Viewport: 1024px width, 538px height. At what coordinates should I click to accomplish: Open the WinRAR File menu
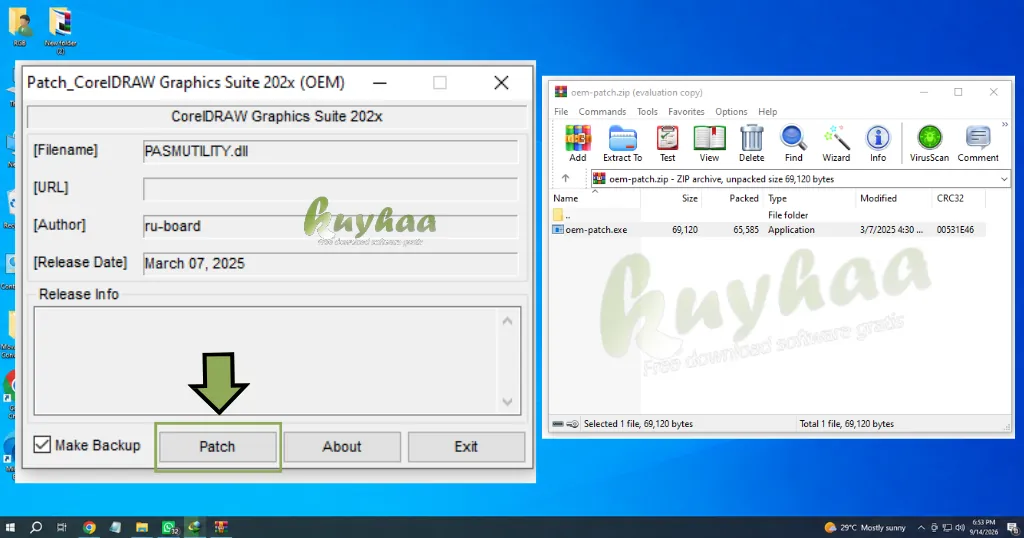coord(561,112)
